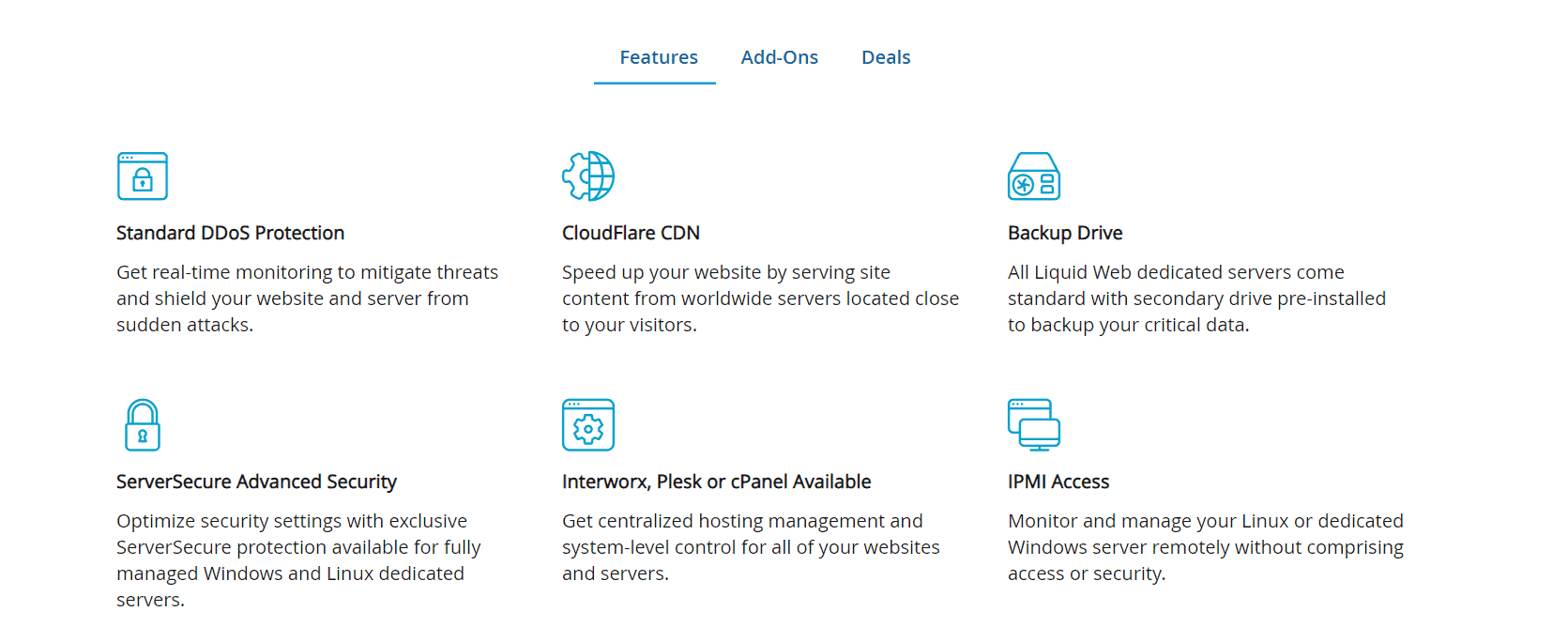Screen dimensions: 1568x627
Task: Click the real-time monitoring DDoS description text
Action: 307,298
